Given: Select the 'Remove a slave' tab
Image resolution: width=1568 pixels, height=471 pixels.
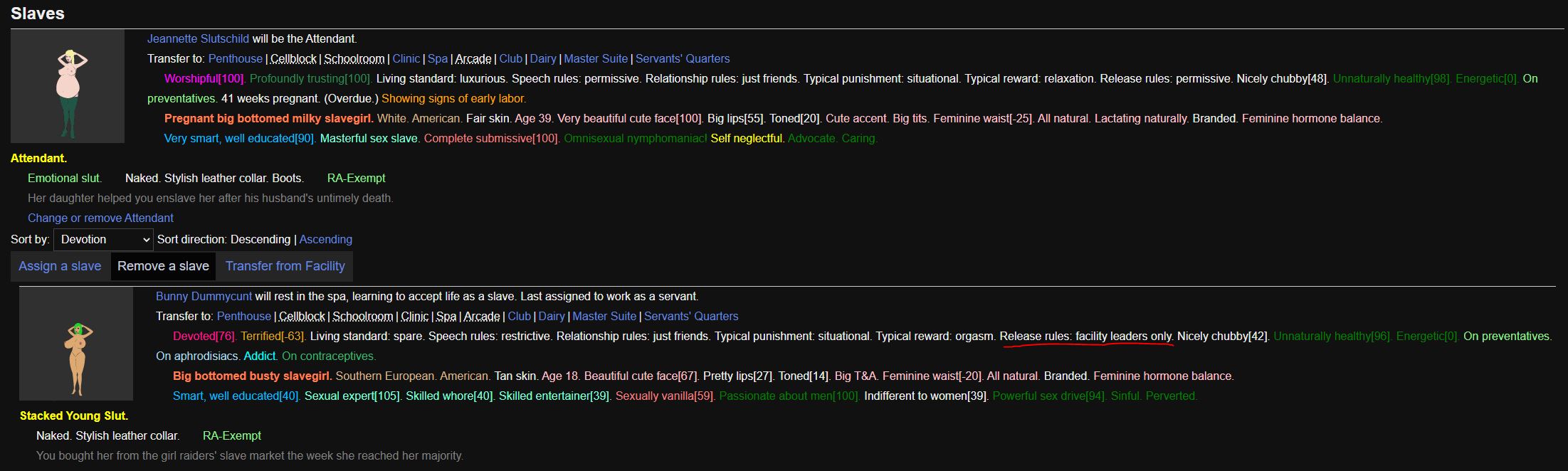Looking at the screenshot, I should [x=163, y=266].
